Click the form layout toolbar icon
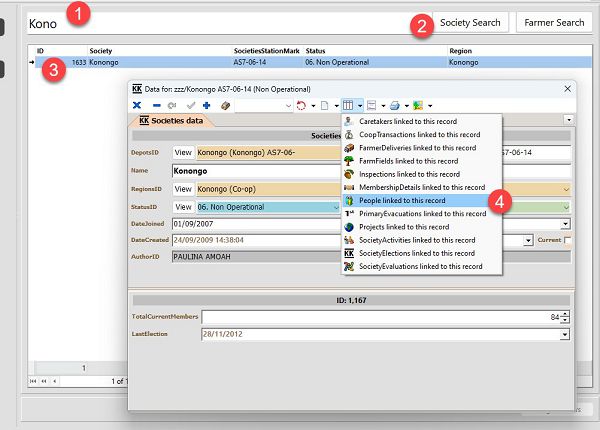The height and width of the screenshot is (430, 600). 371,106
